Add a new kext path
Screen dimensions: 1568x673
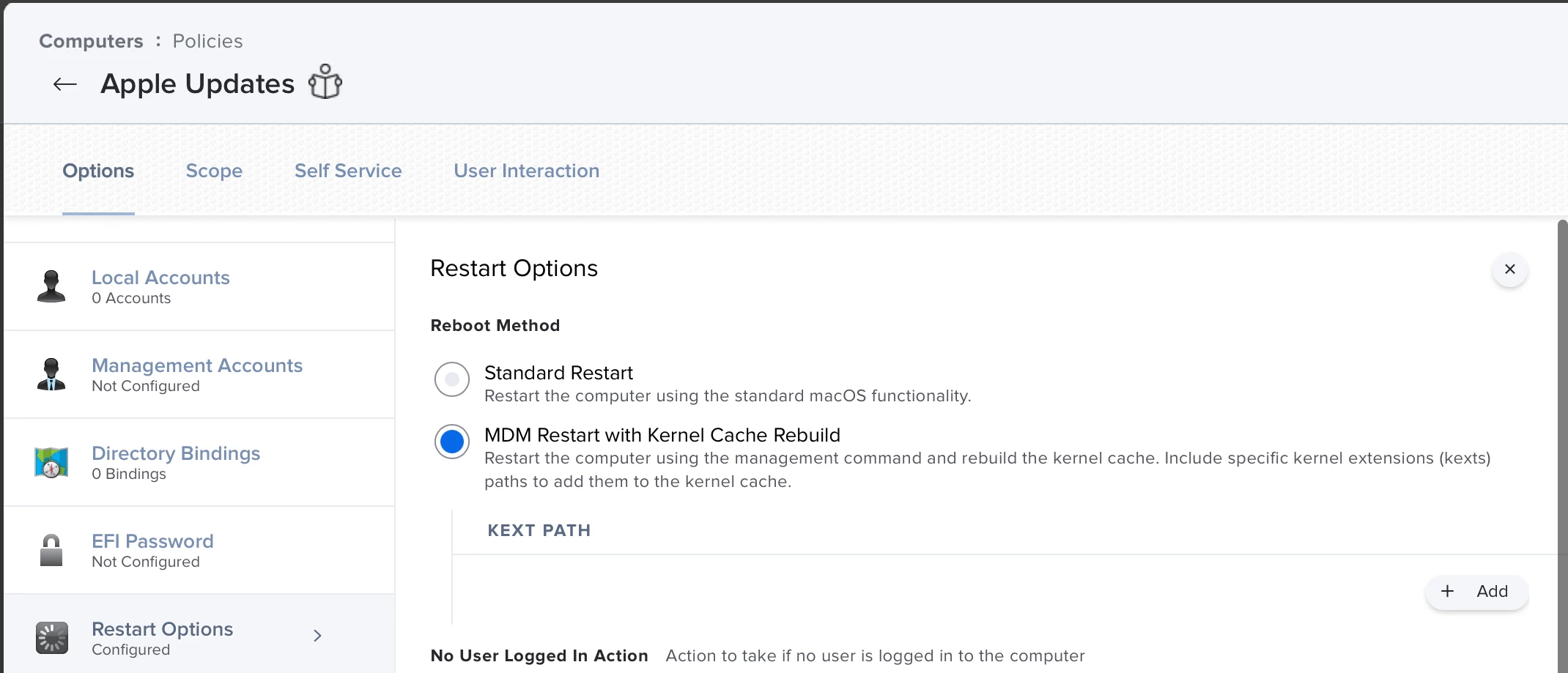1476,592
